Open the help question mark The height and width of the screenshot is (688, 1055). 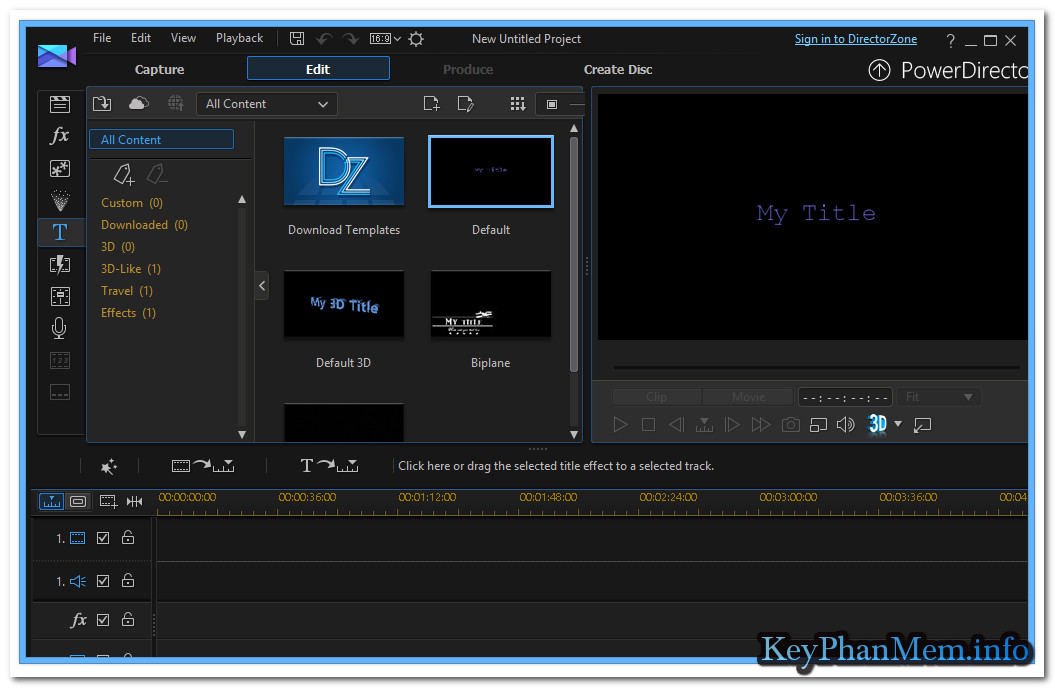pyautogui.click(x=950, y=41)
